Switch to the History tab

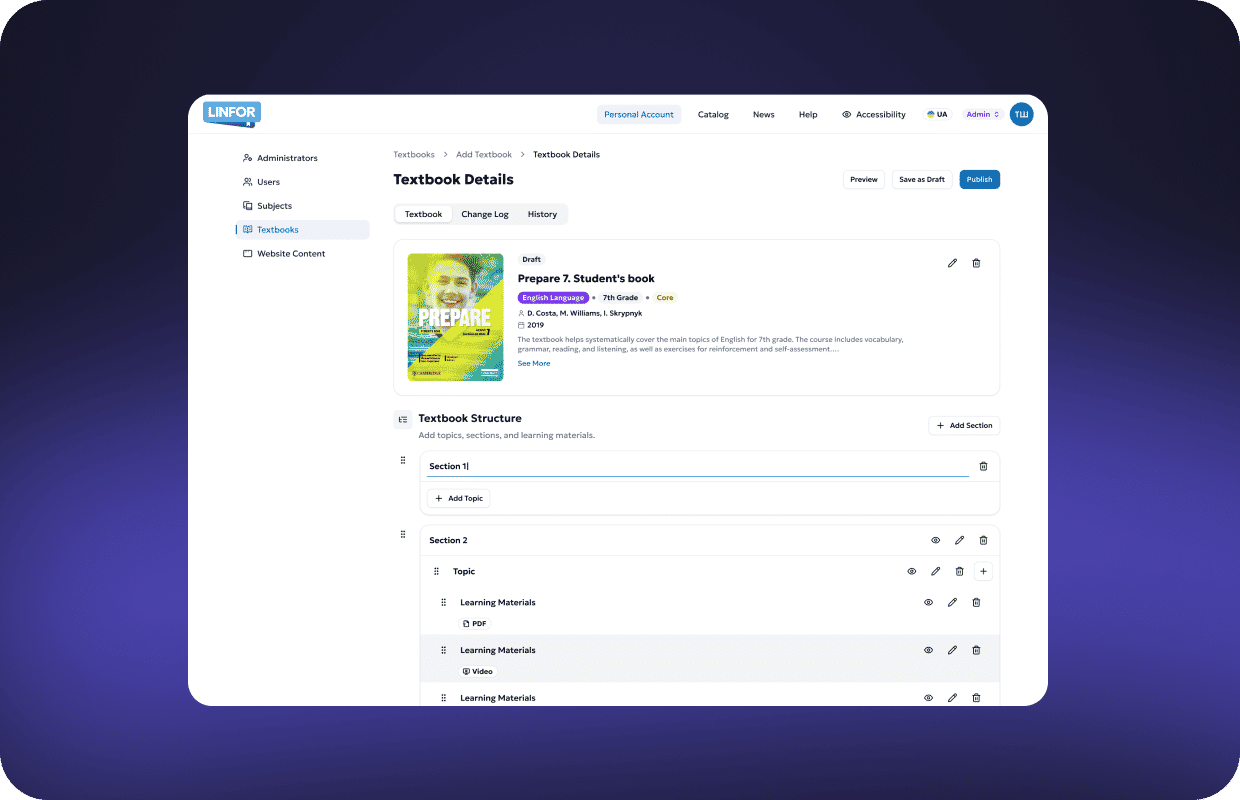[x=542, y=214]
